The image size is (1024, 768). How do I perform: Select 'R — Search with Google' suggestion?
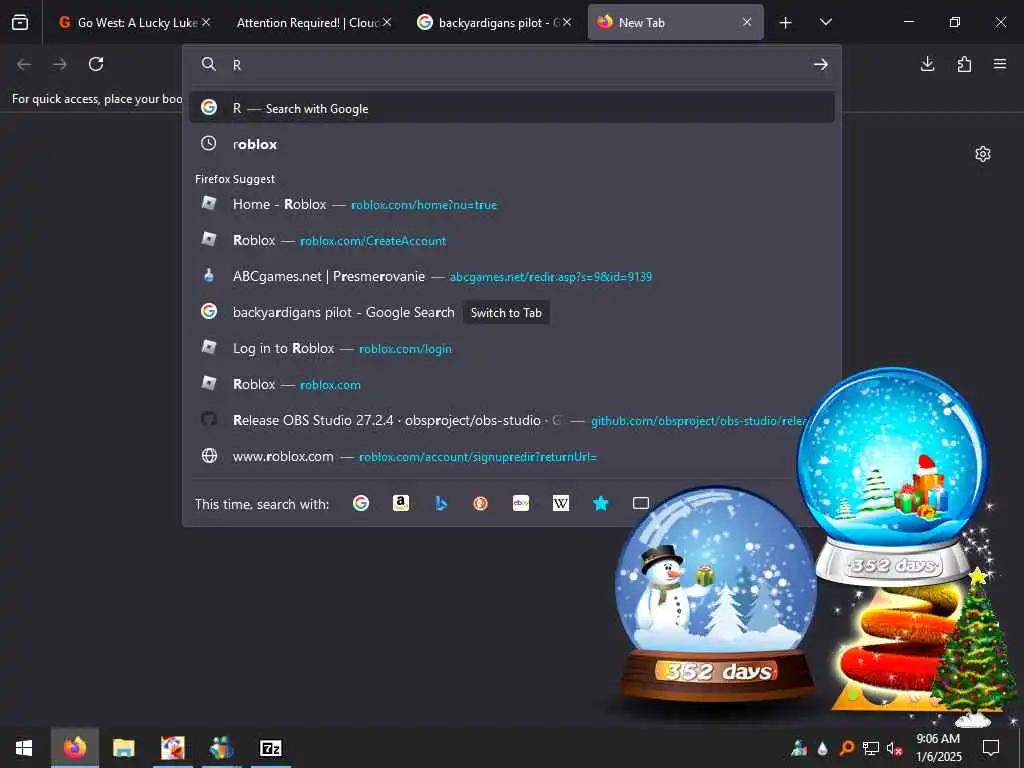(x=511, y=107)
